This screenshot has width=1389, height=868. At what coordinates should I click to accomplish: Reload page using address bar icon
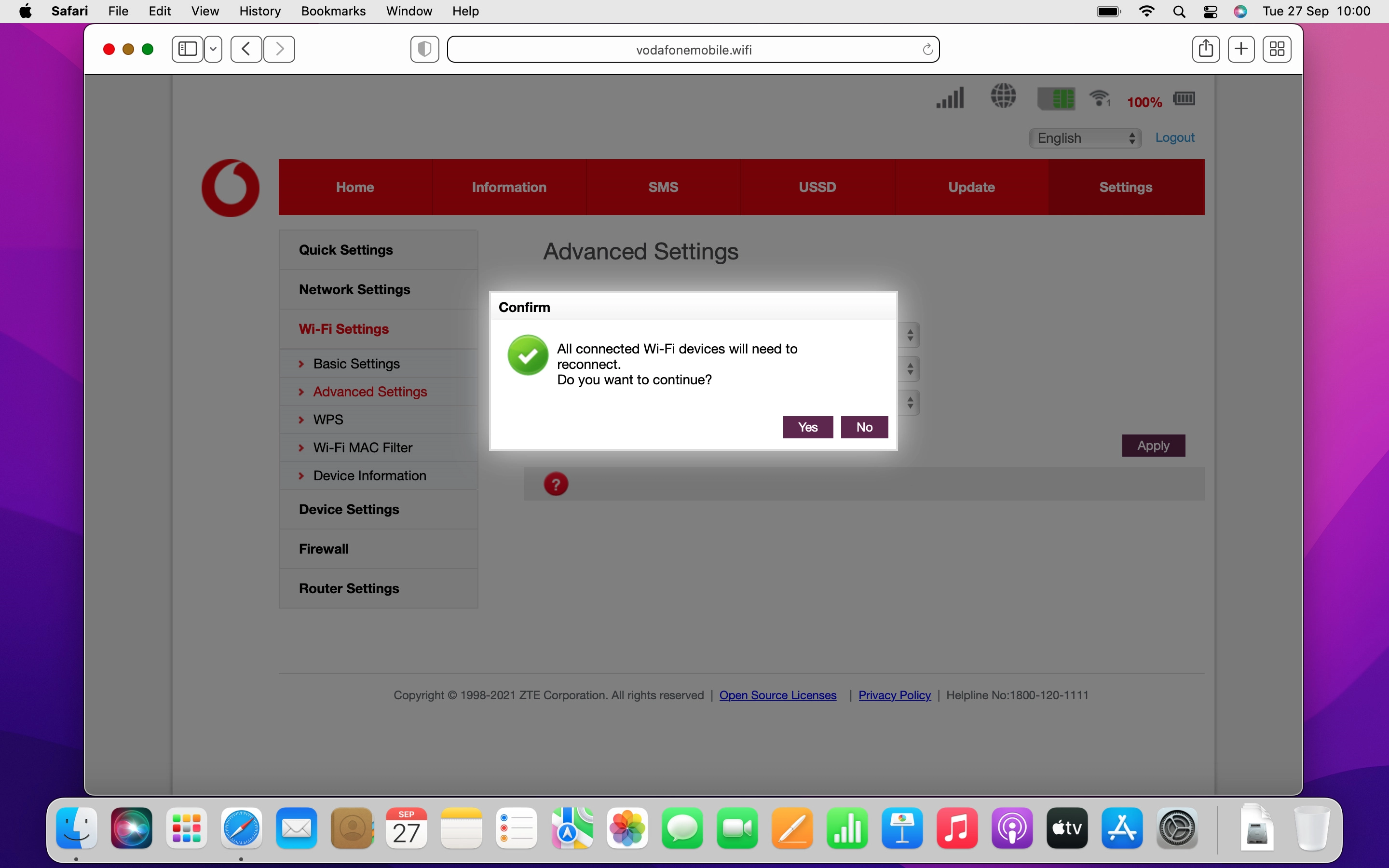tap(927, 50)
